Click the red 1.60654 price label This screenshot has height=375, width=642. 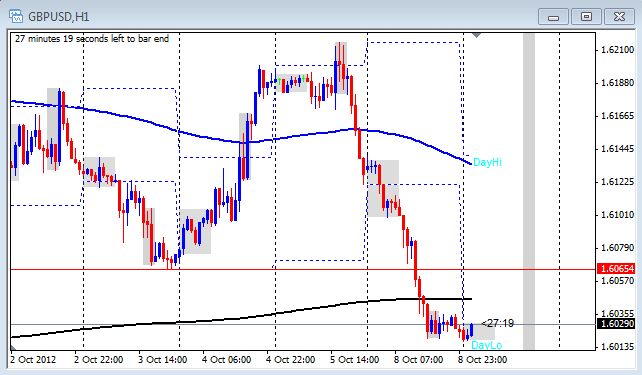[615, 269]
